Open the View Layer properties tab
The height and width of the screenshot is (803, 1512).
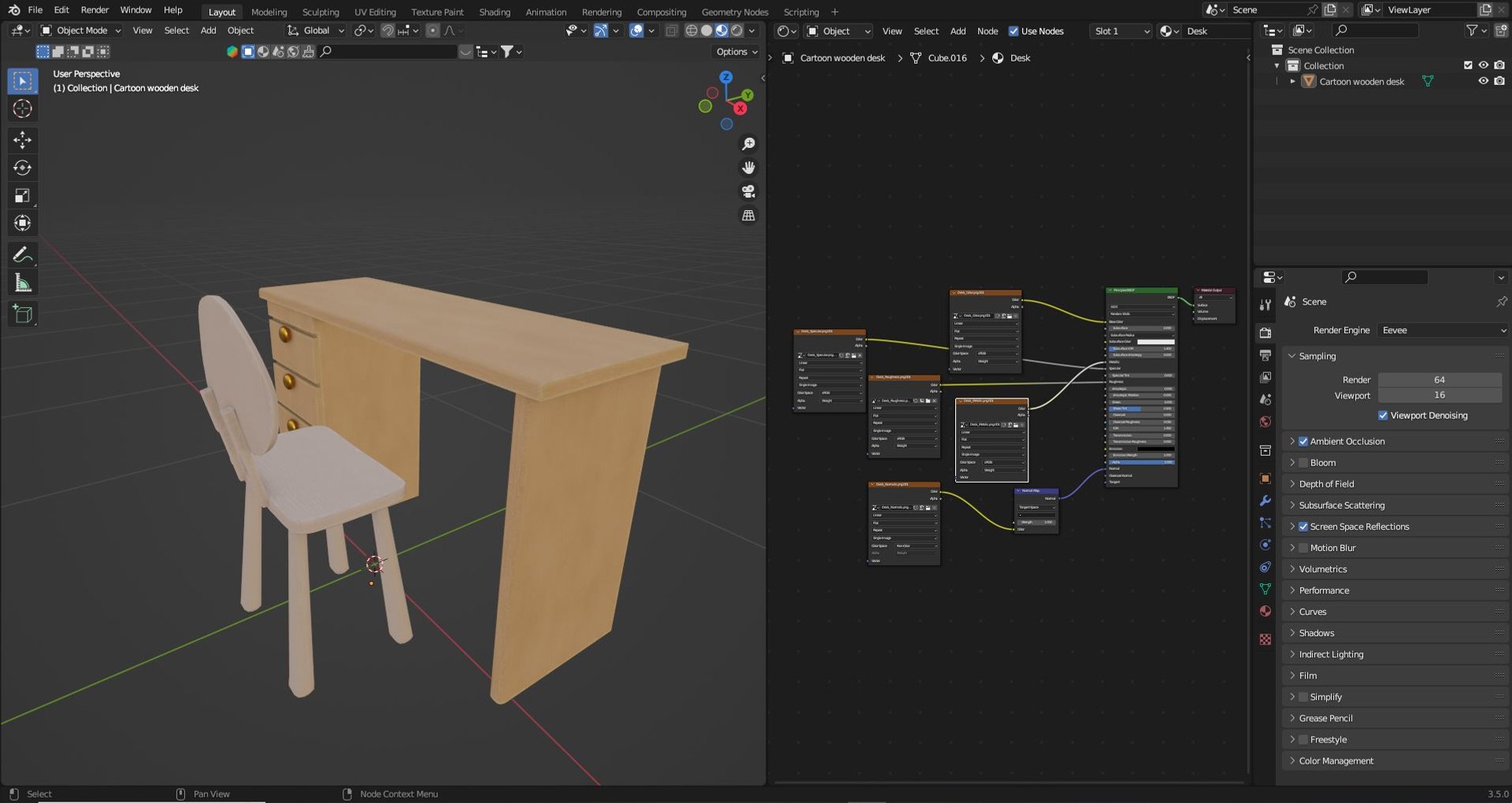(x=1265, y=377)
